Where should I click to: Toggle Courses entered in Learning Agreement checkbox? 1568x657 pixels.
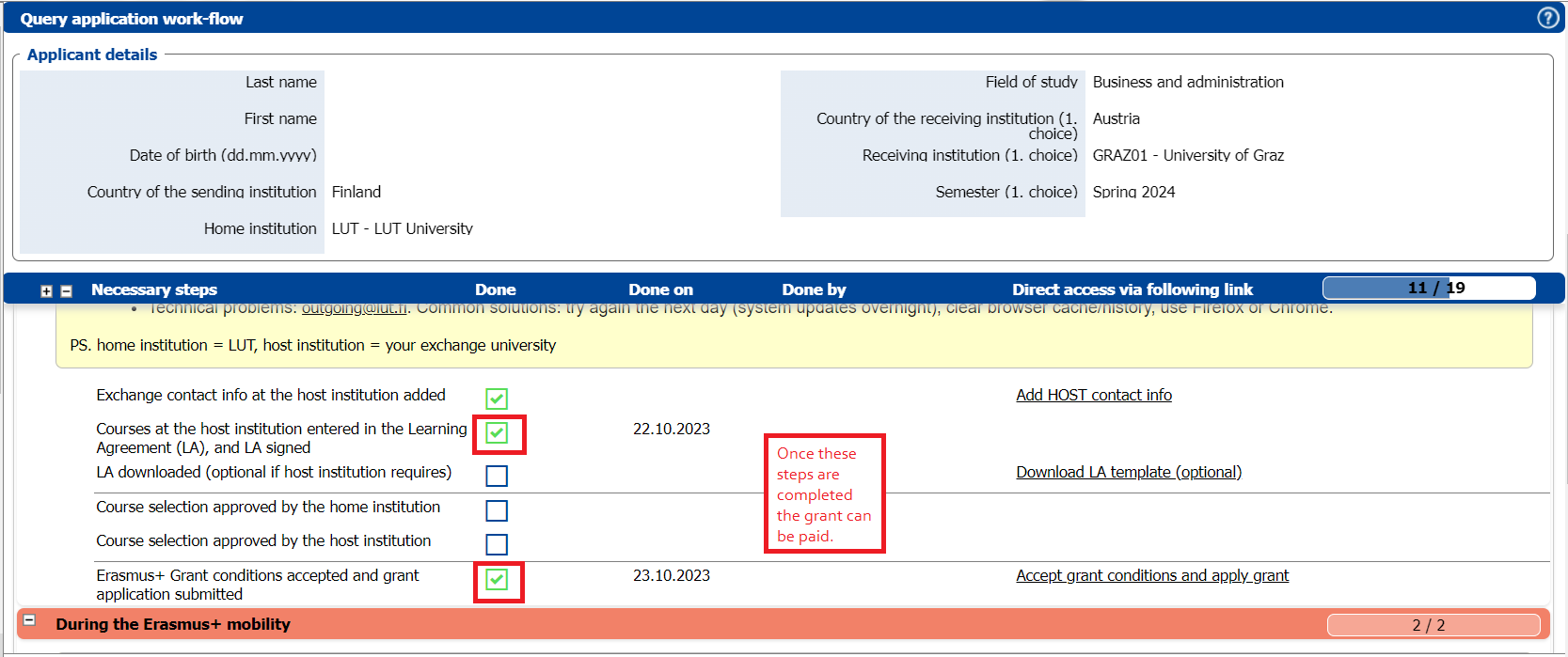[x=497, y=433]
